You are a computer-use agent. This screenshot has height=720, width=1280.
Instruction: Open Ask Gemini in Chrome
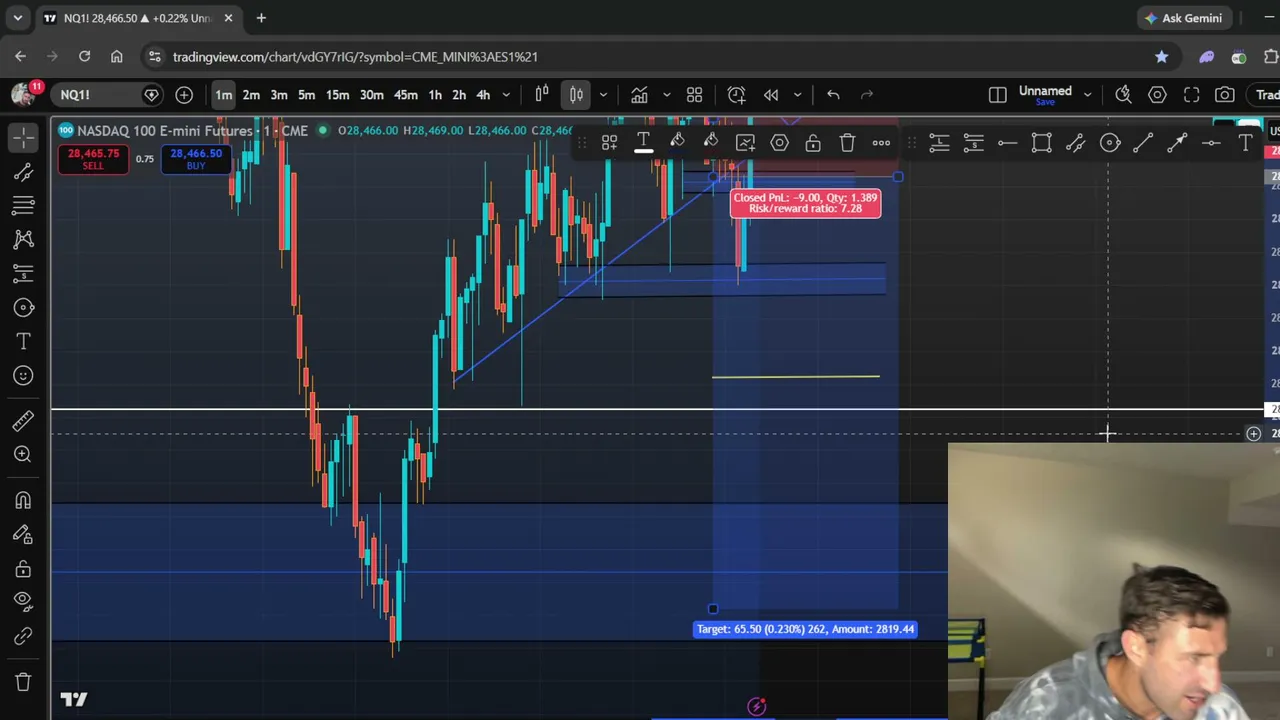click(1185, 18)
